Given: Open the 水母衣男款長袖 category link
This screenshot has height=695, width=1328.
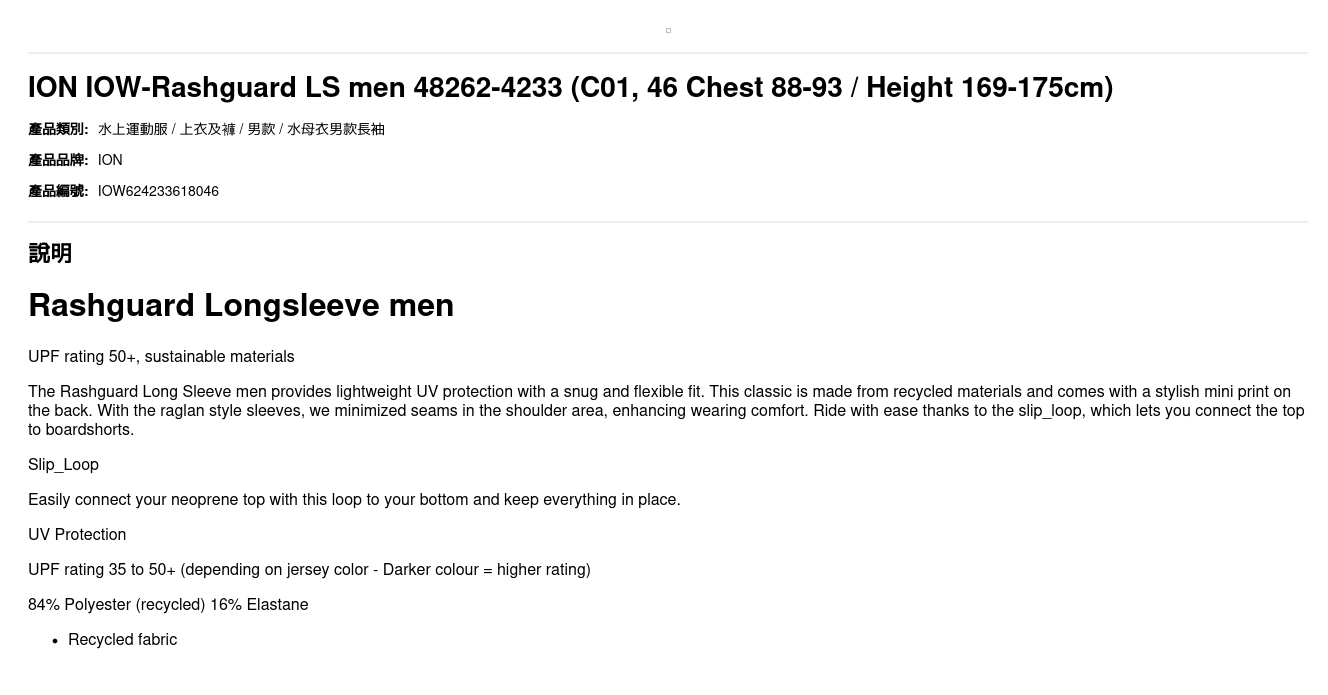Looking at the screenshot, I should coord(335,129).
